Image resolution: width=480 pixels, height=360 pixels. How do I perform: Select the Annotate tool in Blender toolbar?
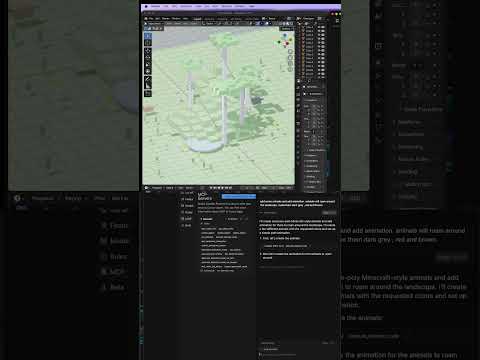point(148,79)
